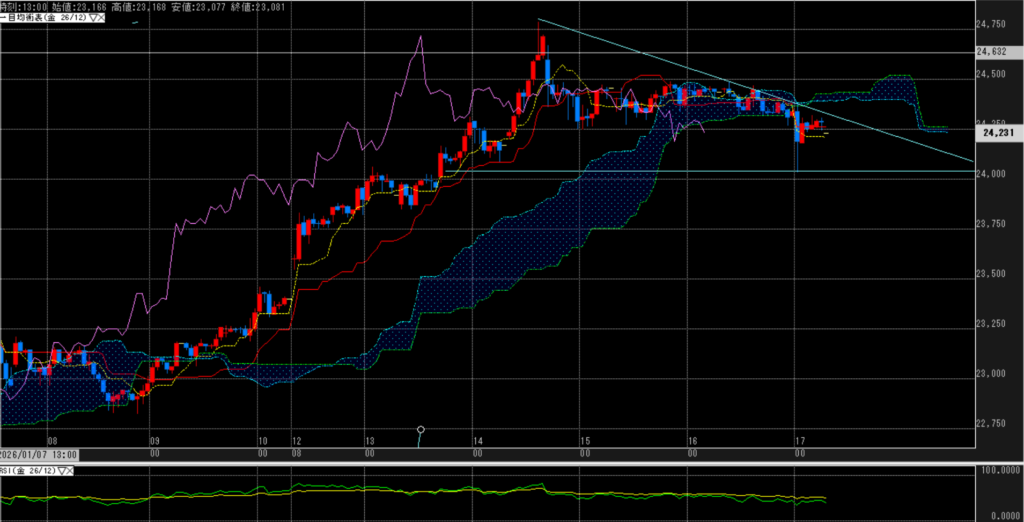Viewport: 1024px width, 522px height.
Task: Click the 23,000 price axis label
Action: click(990, 374)
